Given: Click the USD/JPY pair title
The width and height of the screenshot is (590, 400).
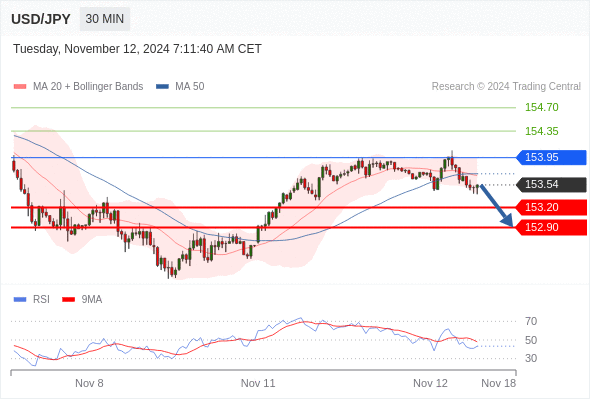Looking at the screenshot, I should [41, 19].
